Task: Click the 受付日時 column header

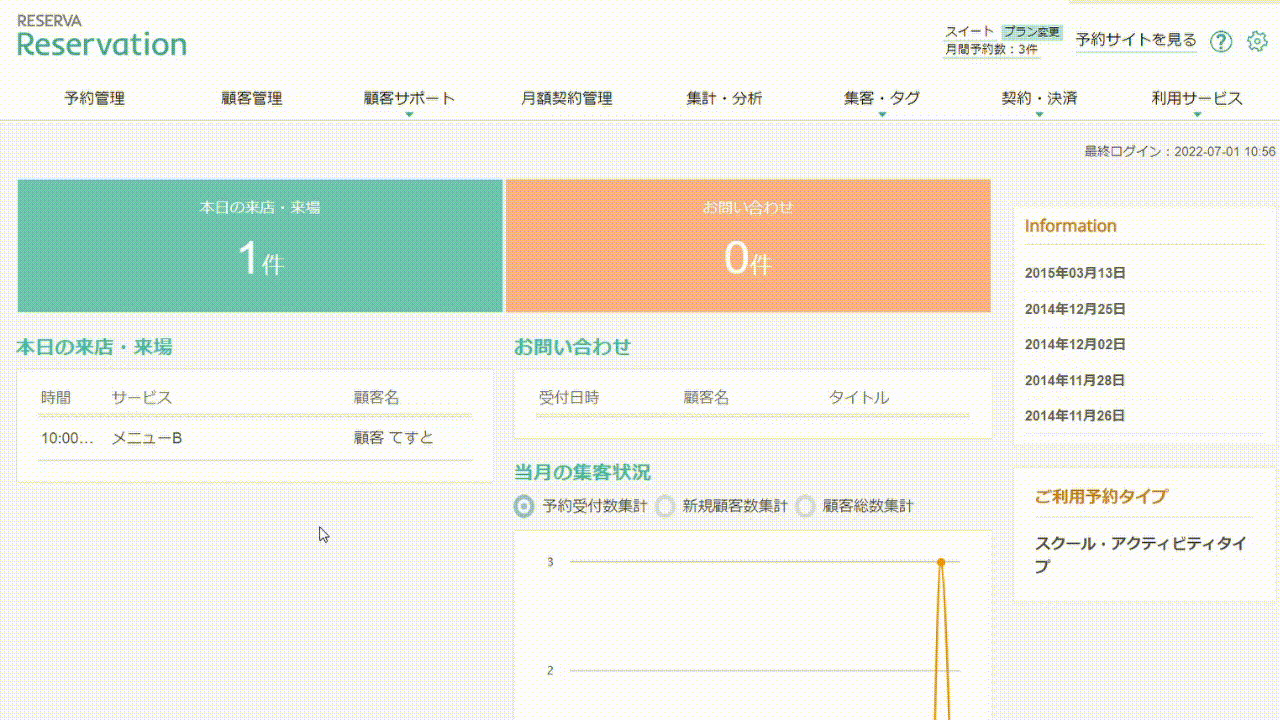Action: (x=569, y=397)
